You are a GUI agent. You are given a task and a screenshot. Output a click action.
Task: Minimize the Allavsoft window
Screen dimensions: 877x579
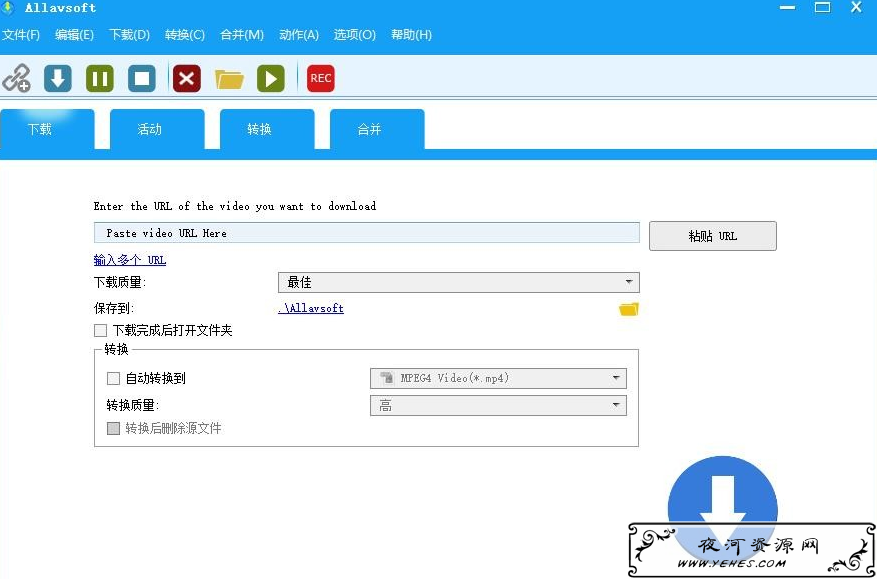pyautogui.click(x=788, y=8)
